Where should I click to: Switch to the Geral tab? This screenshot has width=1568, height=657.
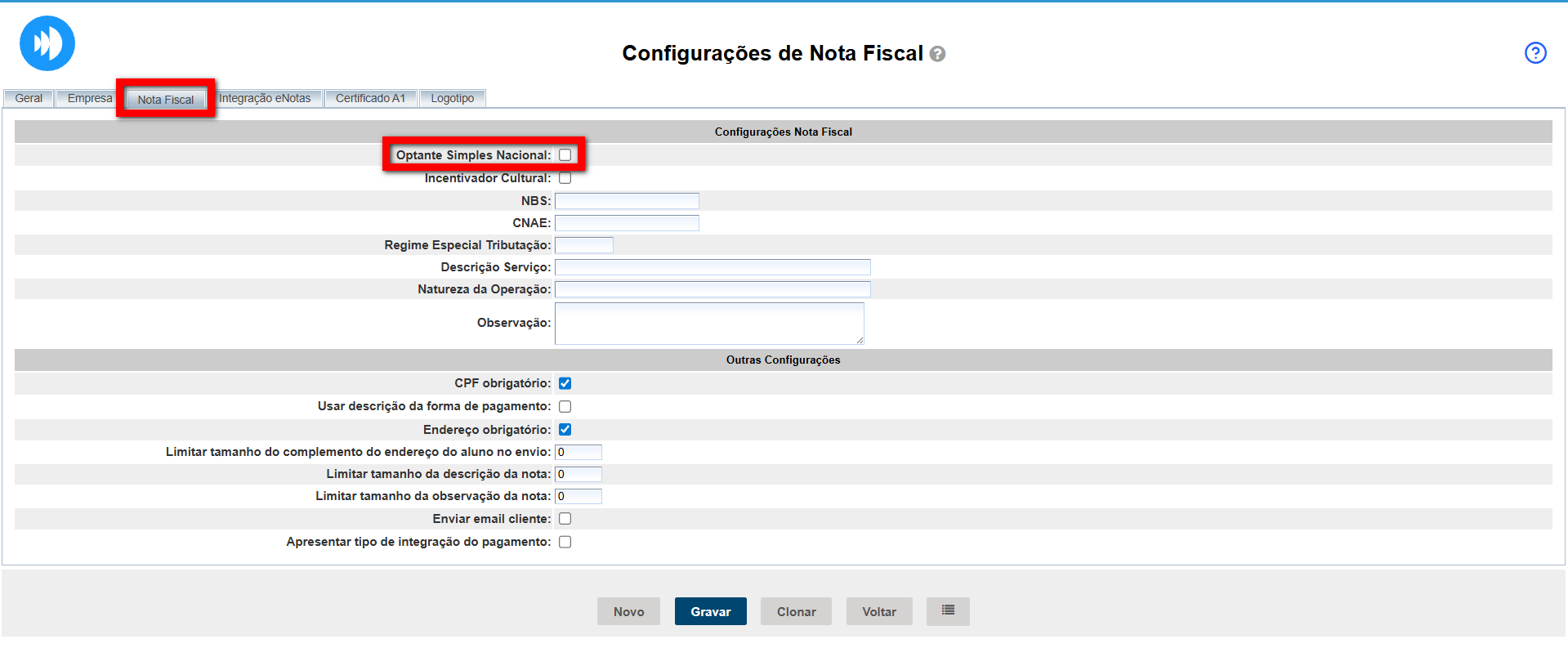pos(29,98)
